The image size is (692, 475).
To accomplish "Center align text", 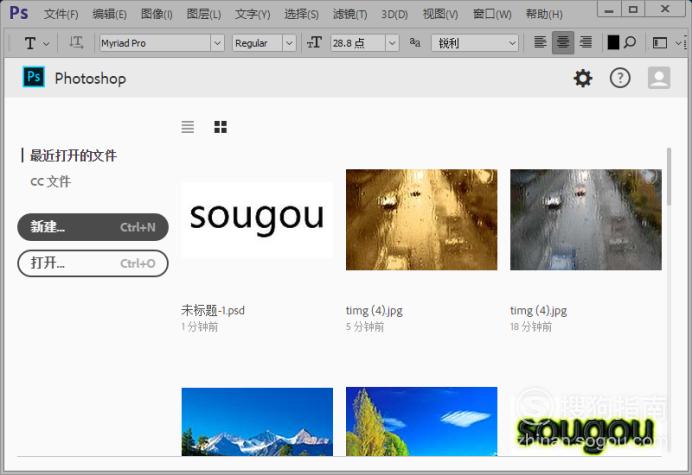I will [563, 42].
